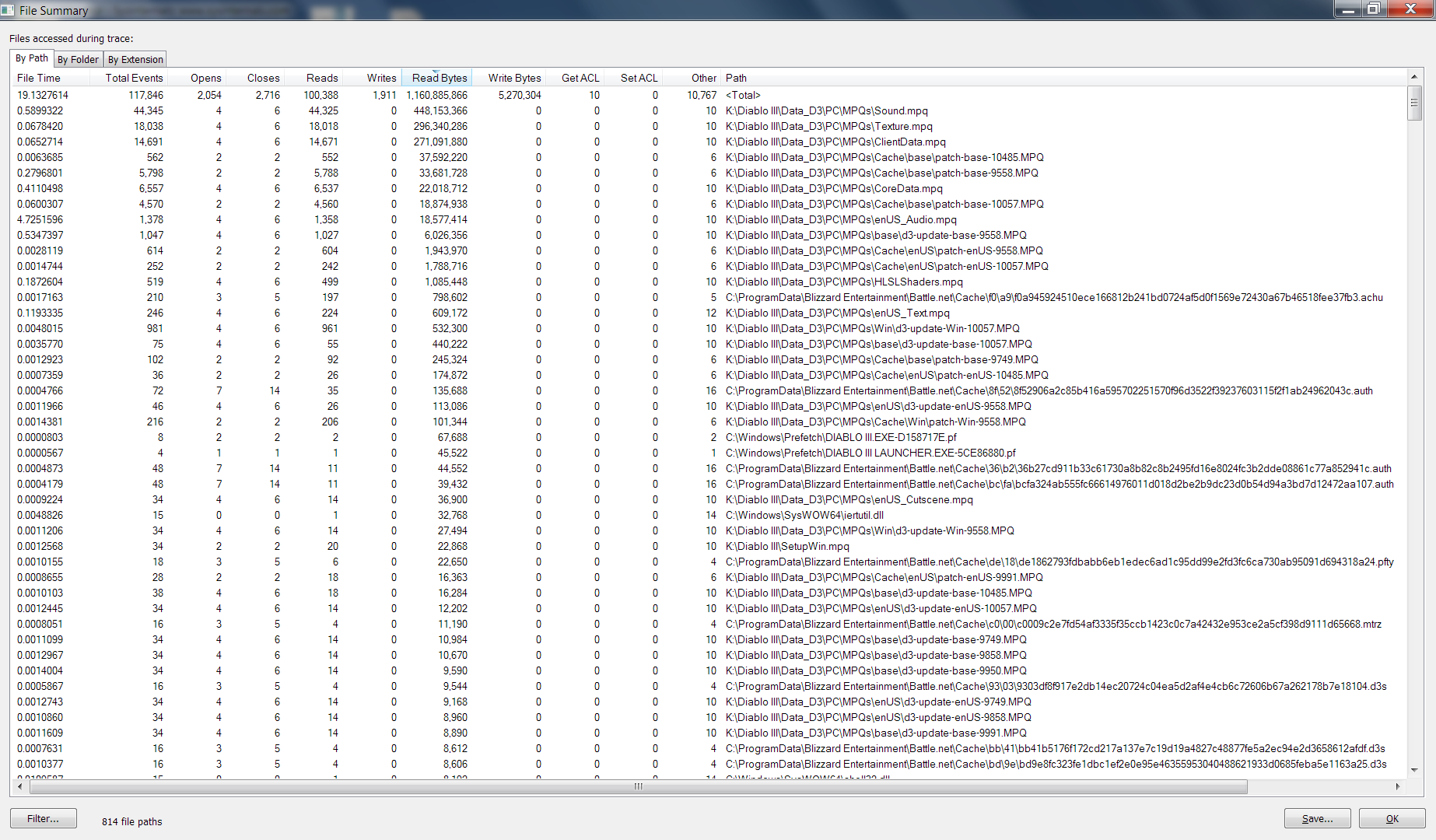Select the enUS\d3-update-enUS-10057.MPQ row
This screenshot has width=1436, height=840.
click(709, 608)
